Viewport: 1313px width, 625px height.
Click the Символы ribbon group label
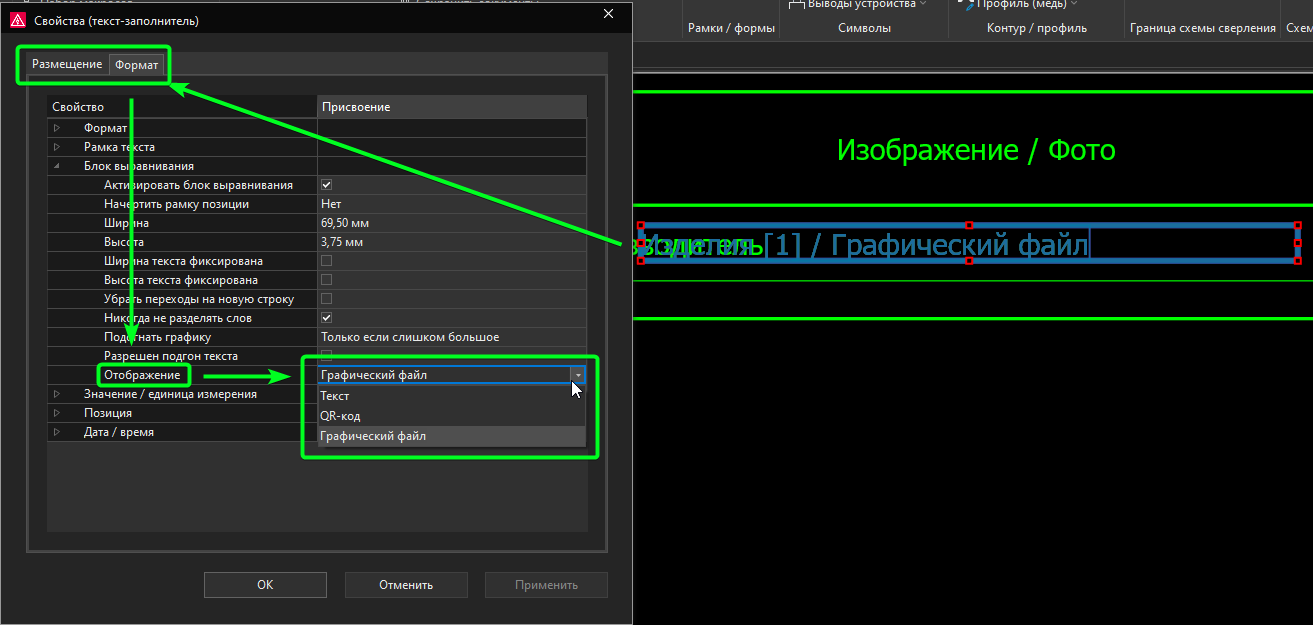tap(864, 28)
